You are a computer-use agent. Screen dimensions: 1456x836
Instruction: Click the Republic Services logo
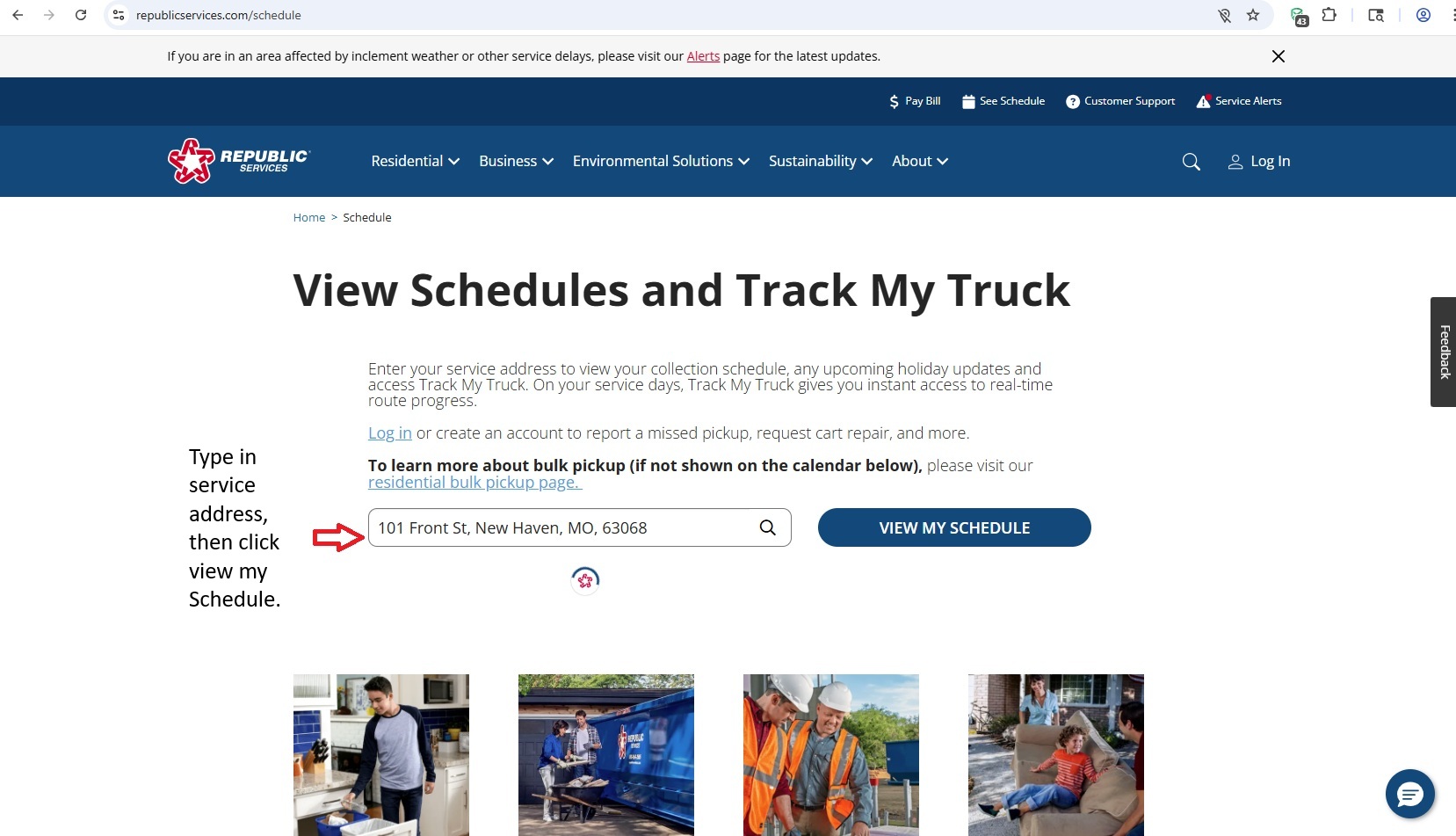239,161
